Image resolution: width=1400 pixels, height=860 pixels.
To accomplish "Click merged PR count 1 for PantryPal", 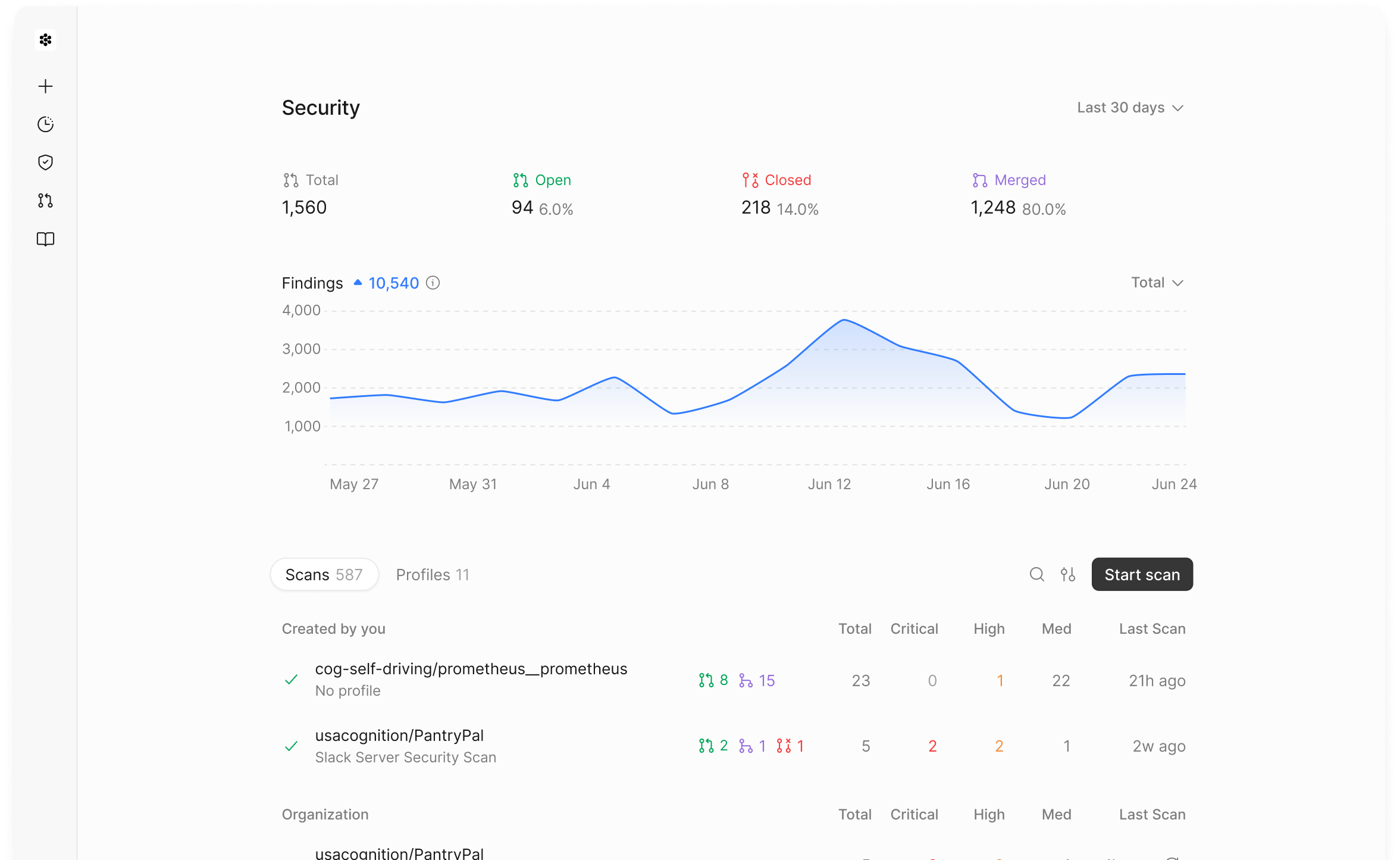I will coord(752,746).
